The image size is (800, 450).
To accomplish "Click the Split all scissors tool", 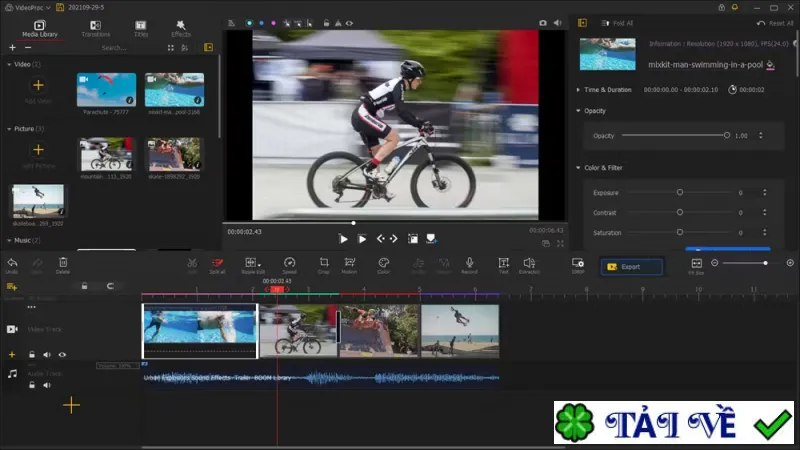I will tap(217, 265).
